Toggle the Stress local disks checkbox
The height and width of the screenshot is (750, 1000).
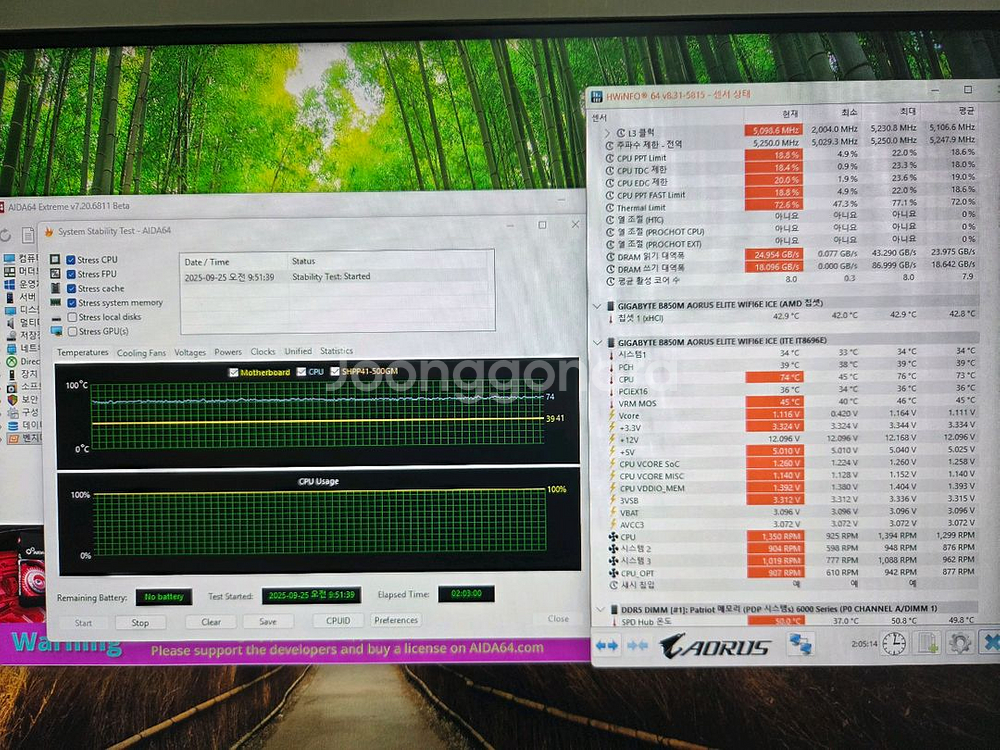[71, 317]
